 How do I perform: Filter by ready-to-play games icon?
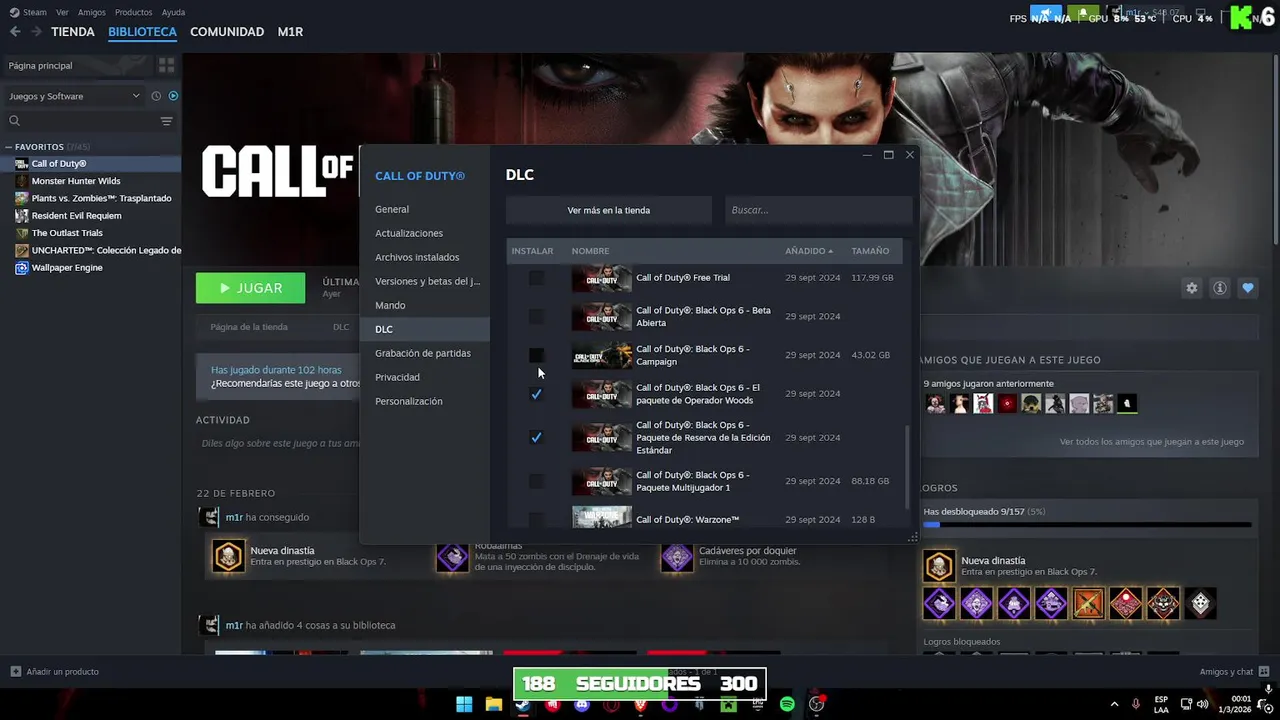[173, 96]
